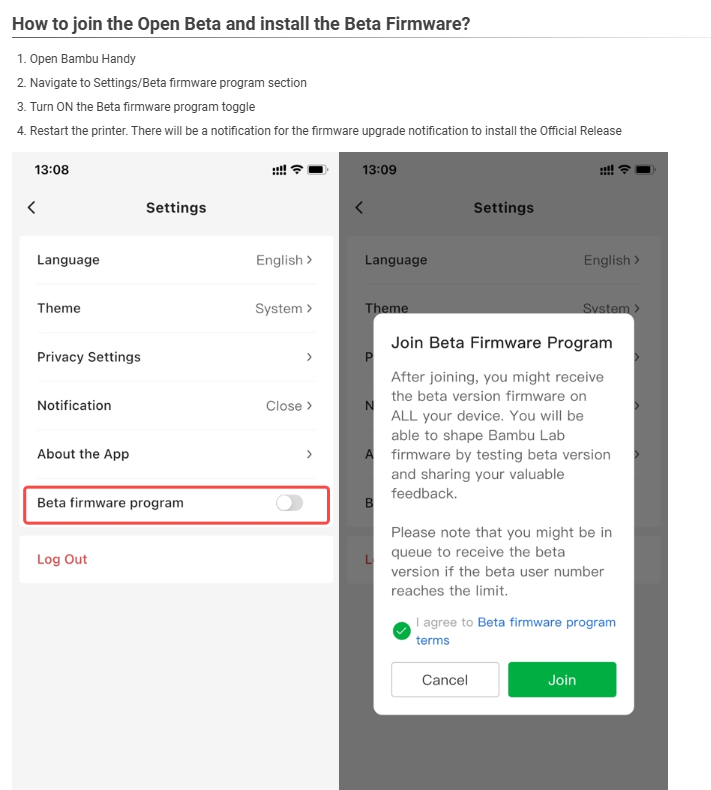Tap Wi-Fi icon in left phone status bar
Image resolution: width=711 pixels, height=790 pixels.
click(297, 169)
